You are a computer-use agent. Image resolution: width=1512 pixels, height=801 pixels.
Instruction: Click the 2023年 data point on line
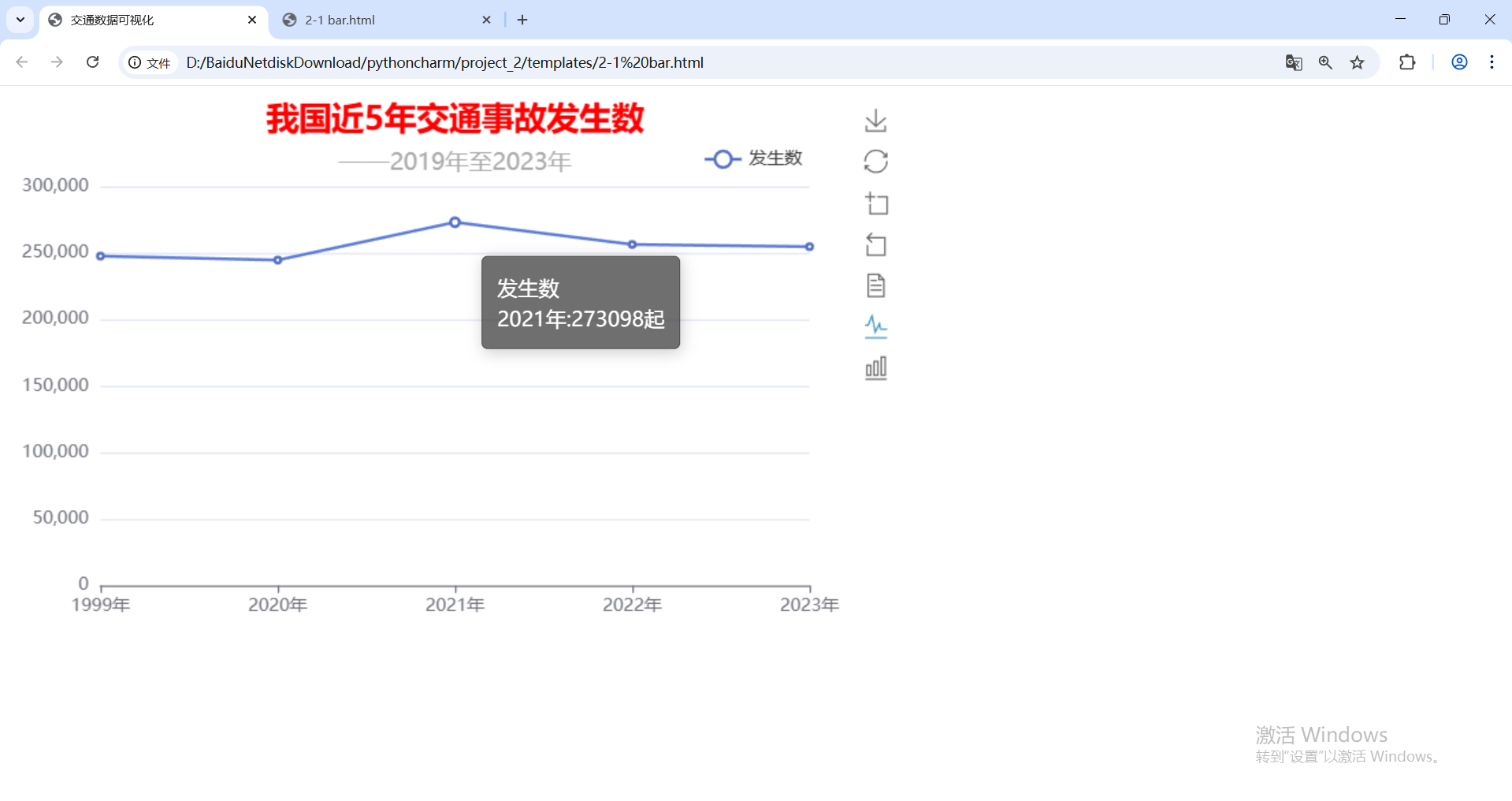[x=809, y=247]
